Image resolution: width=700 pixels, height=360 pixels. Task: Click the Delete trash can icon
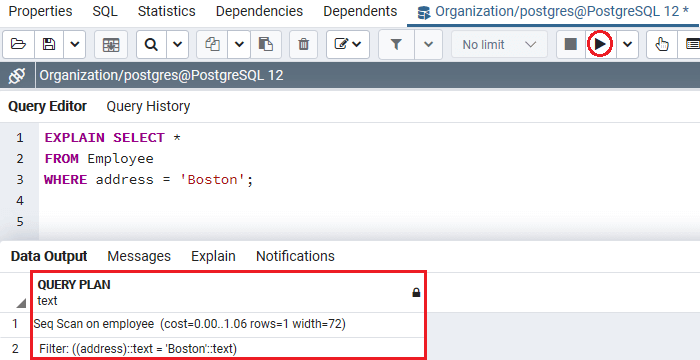[304, 44]
